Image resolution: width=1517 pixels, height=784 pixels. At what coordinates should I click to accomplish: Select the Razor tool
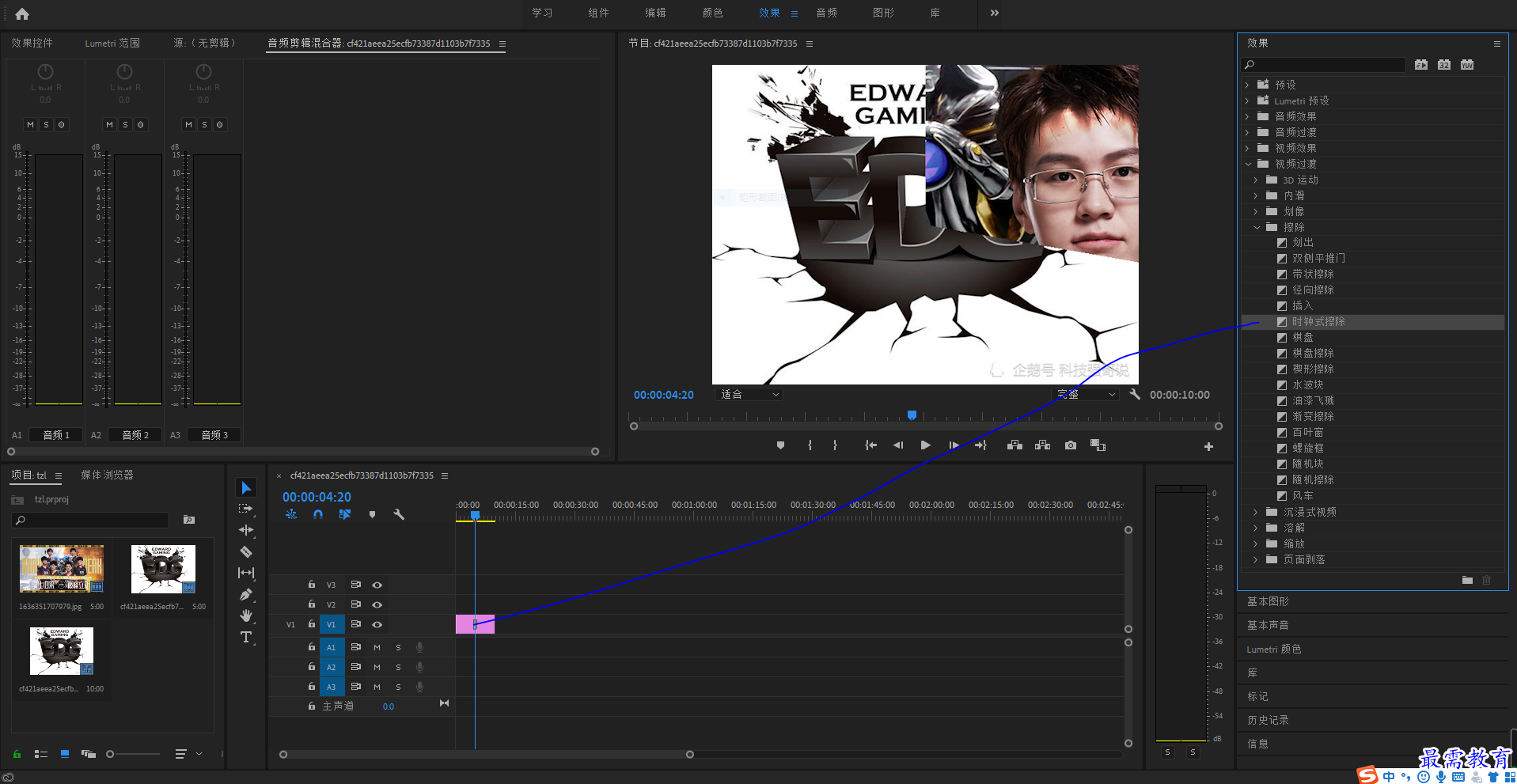click(246, 551)
